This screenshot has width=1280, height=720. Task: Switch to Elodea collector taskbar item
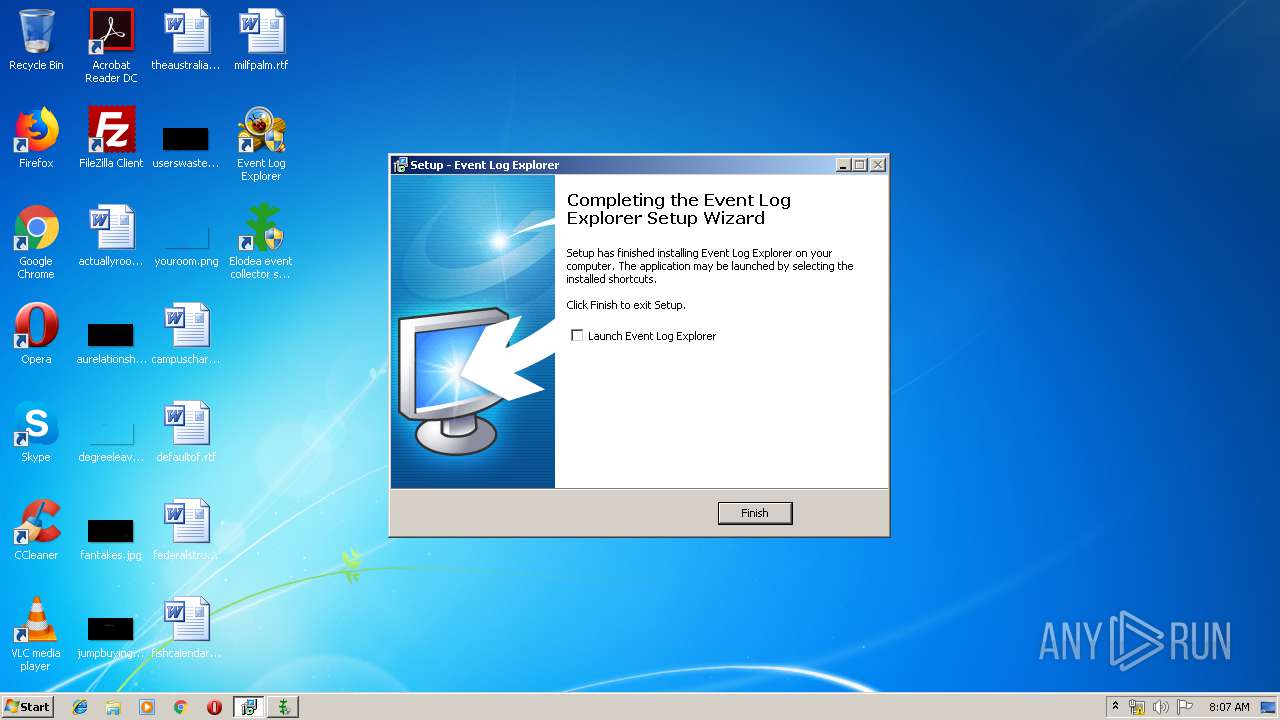tap(283, 707)
